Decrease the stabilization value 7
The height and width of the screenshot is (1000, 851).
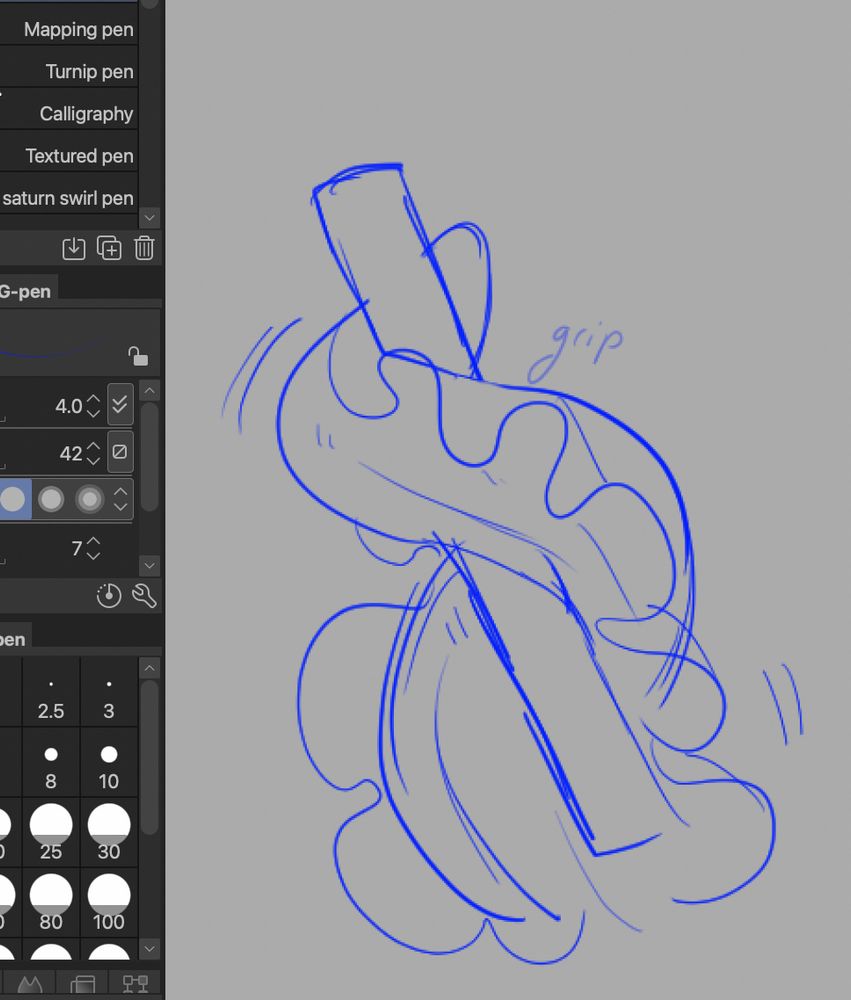(x=93, y=555)
